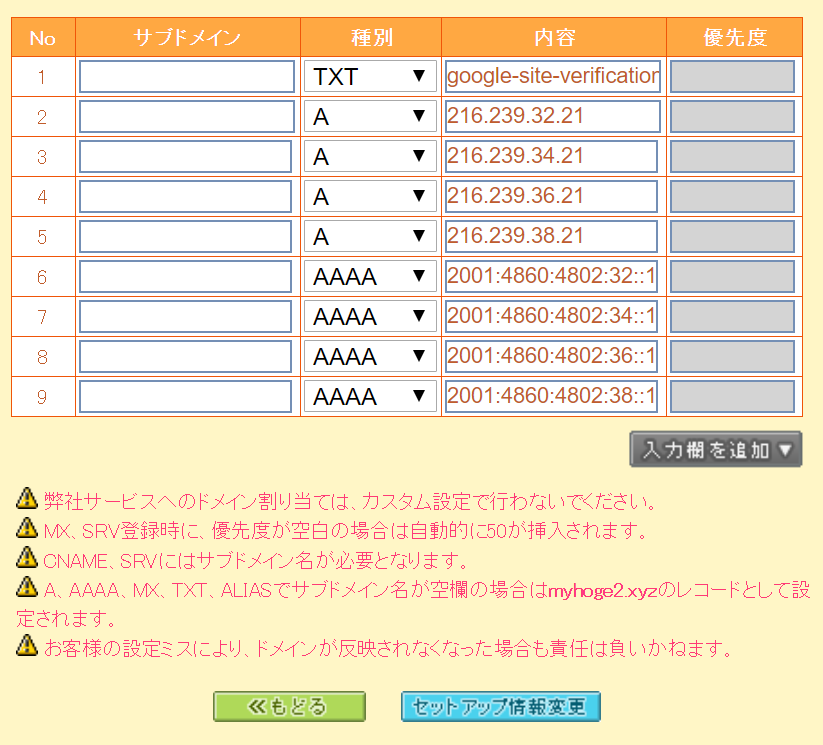The width and height of the screenshot is (823, 745).
Task: Click the subdomain field in row 9
Action: point(186,397)
